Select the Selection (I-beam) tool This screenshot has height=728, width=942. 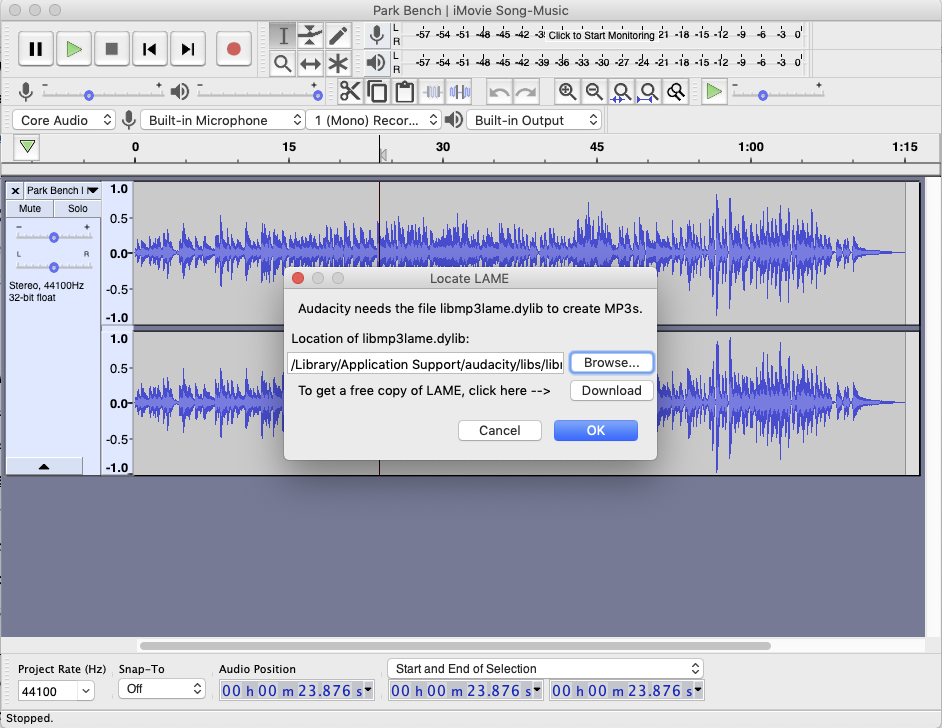point(283,35)
